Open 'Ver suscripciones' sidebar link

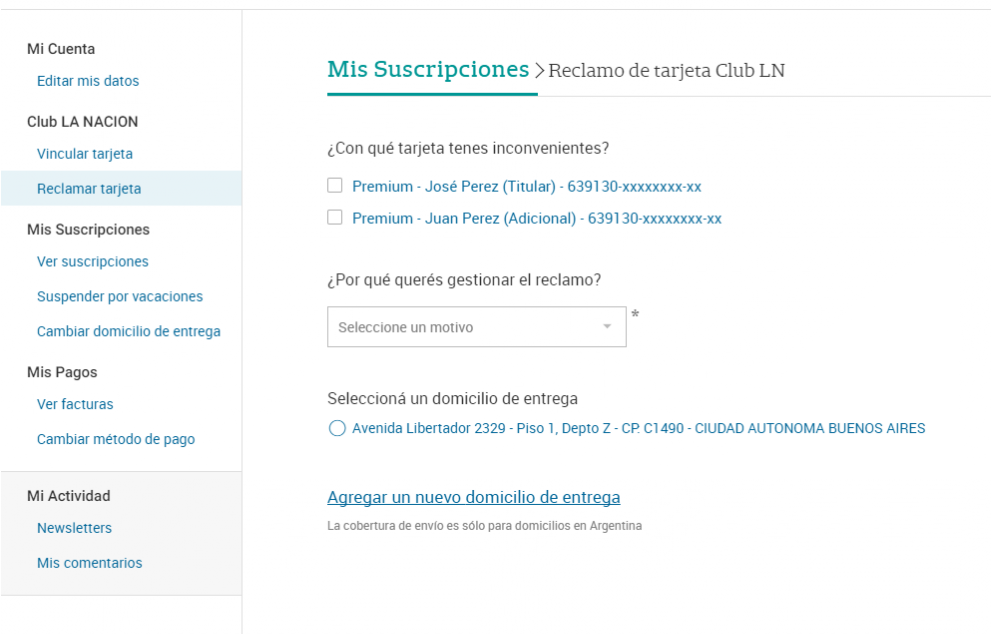(x=92, y=262)
